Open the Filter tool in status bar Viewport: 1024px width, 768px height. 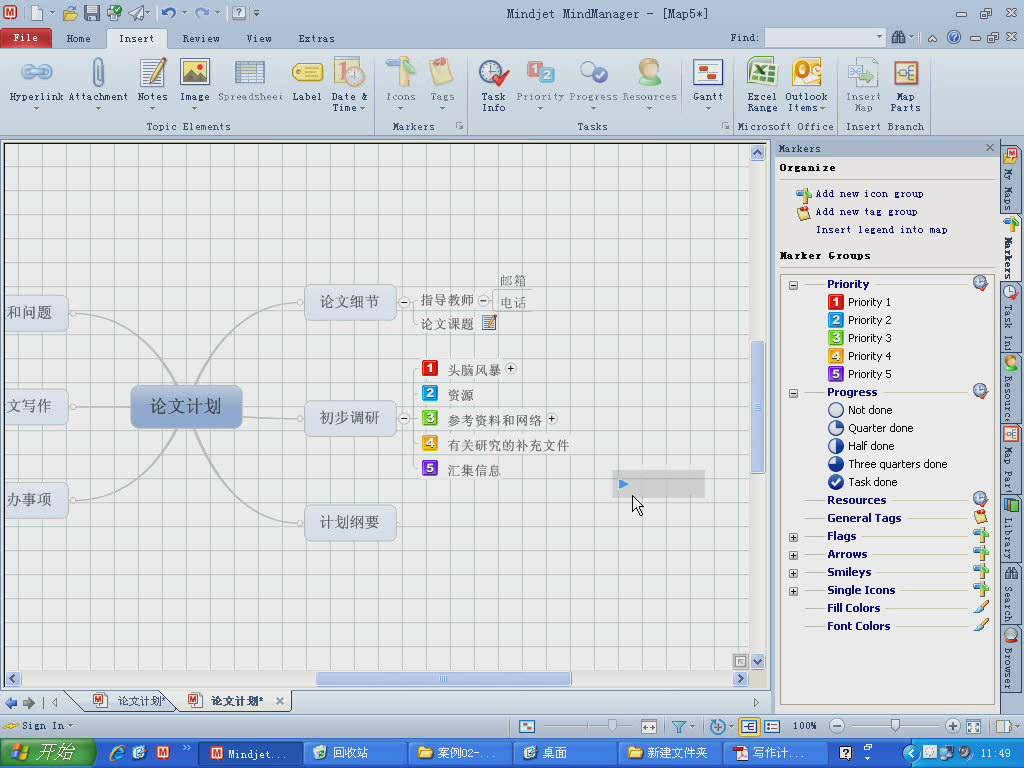coord(679,726)
